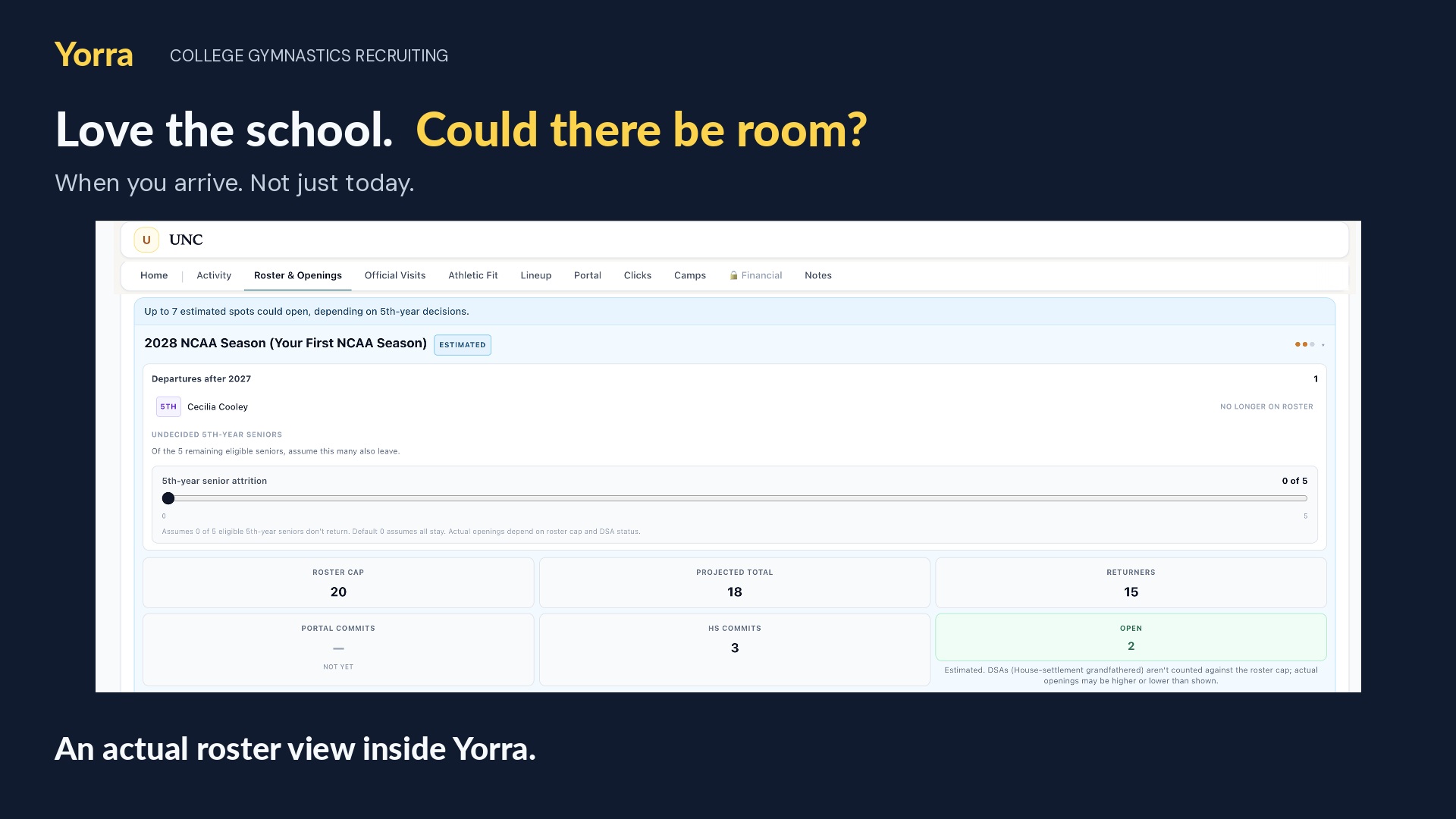
Task: Click the UNC 'U' school avatar
Action: [146, 240]
